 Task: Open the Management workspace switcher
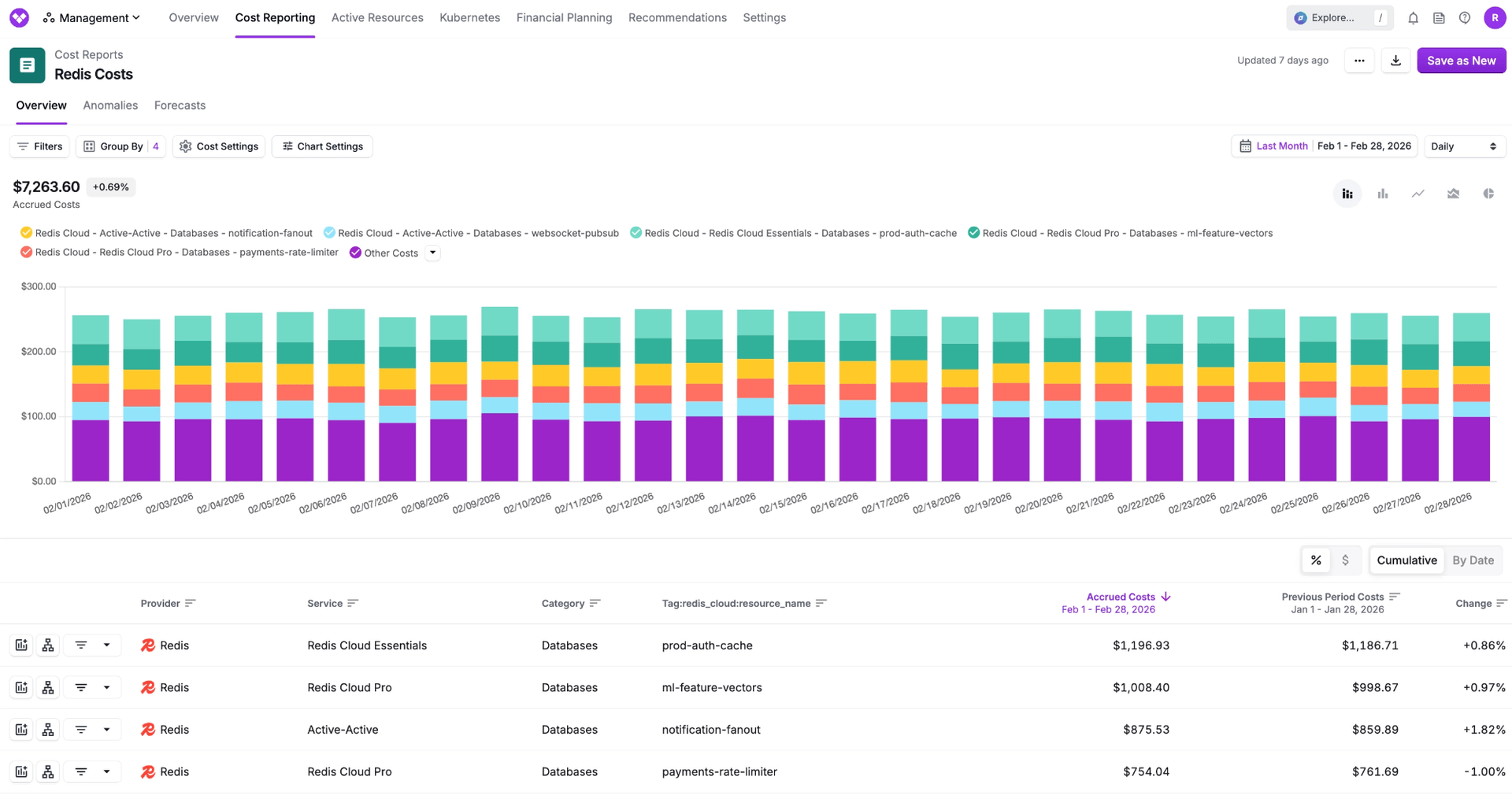[x=91, y=17]
